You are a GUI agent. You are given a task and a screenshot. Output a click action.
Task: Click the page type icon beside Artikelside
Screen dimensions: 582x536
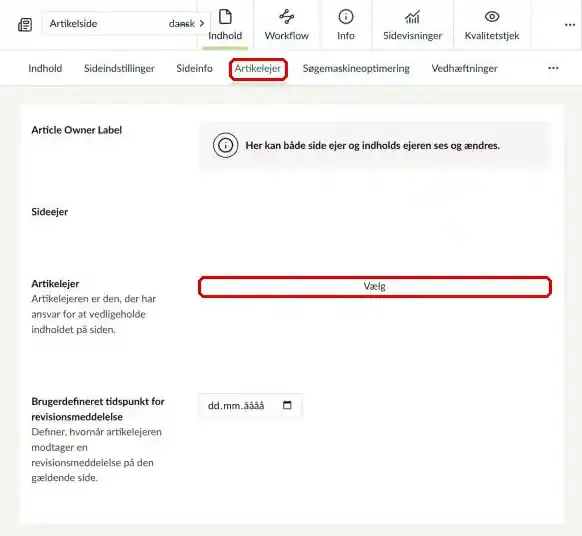point(25,25)
